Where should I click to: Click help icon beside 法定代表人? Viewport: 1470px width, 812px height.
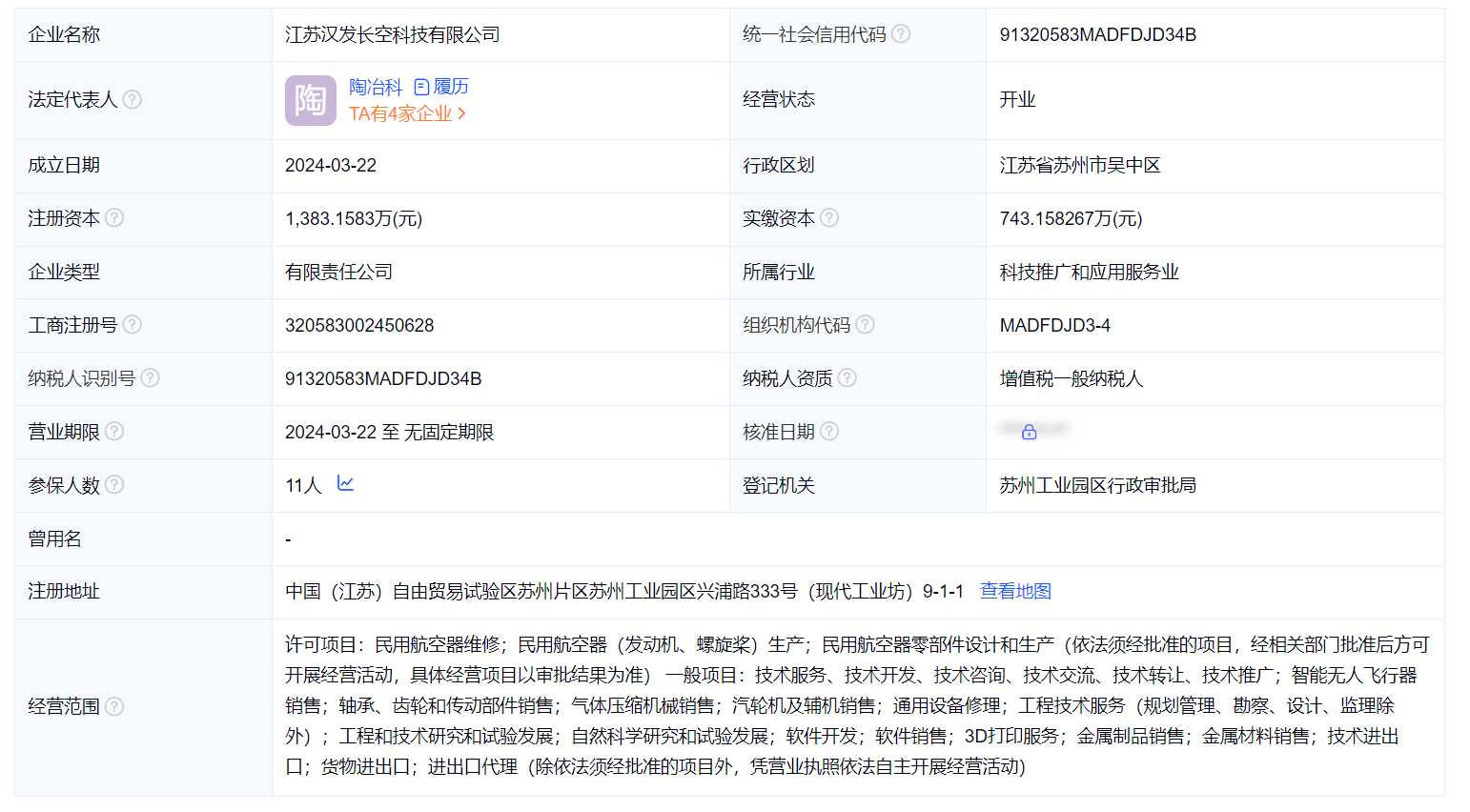[x=133, y=99]
